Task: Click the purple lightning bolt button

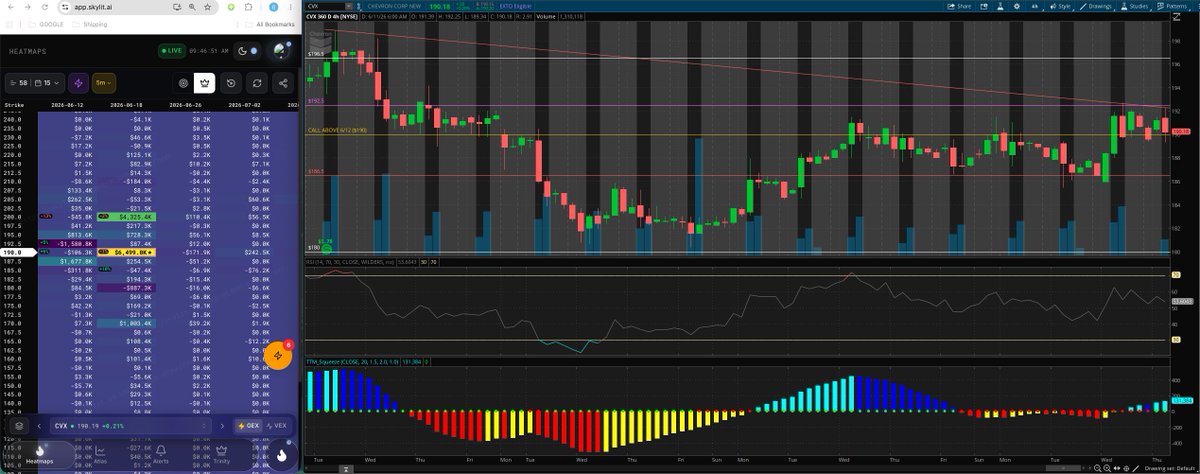Action: tap(78, 83)
